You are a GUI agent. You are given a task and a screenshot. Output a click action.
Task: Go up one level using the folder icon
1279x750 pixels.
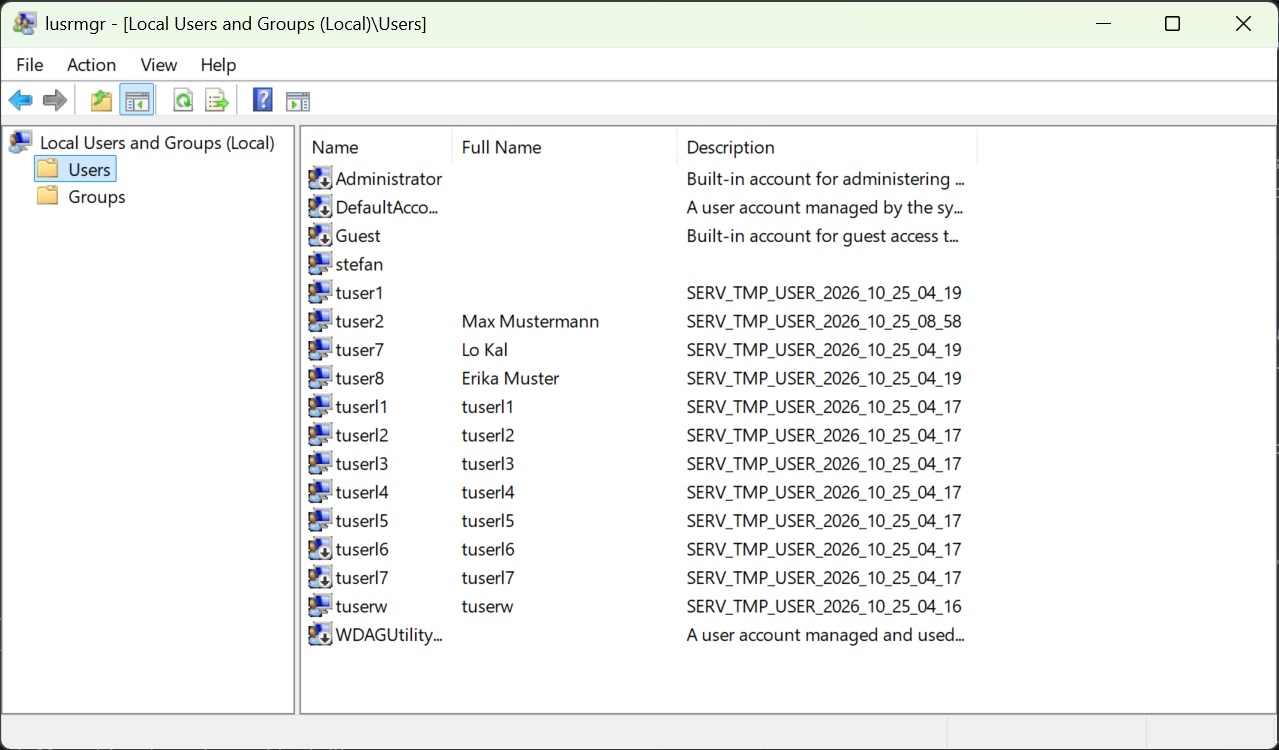[101, 100]
